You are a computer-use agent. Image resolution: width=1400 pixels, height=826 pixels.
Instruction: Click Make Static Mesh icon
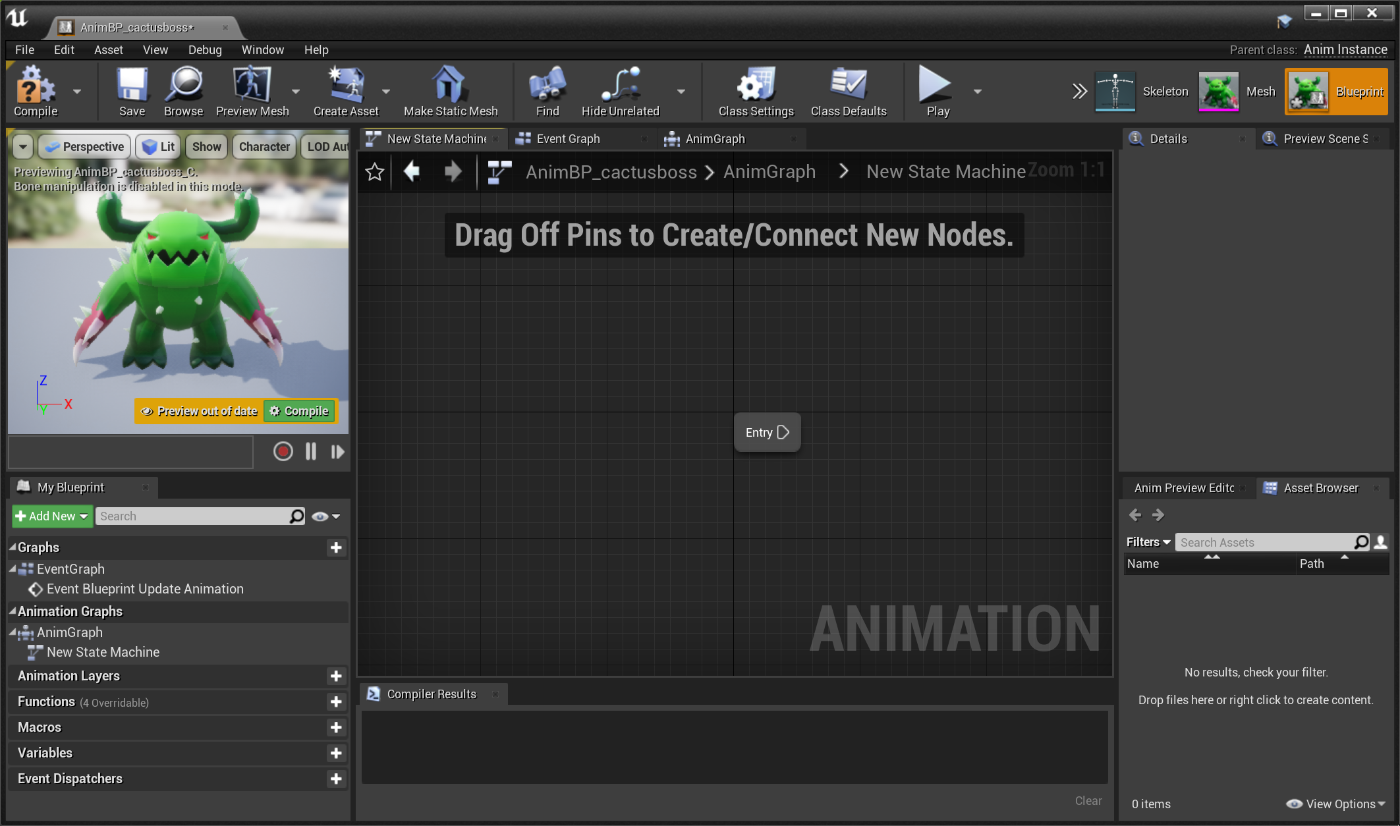click(450, 91)
